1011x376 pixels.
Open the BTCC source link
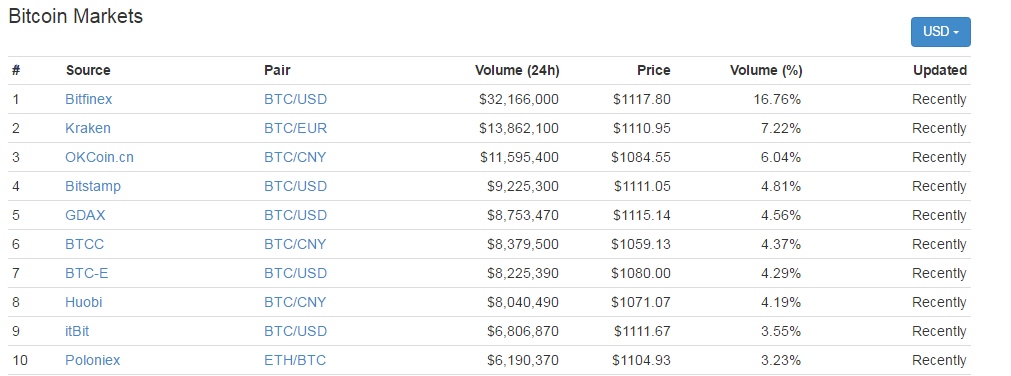84,244
